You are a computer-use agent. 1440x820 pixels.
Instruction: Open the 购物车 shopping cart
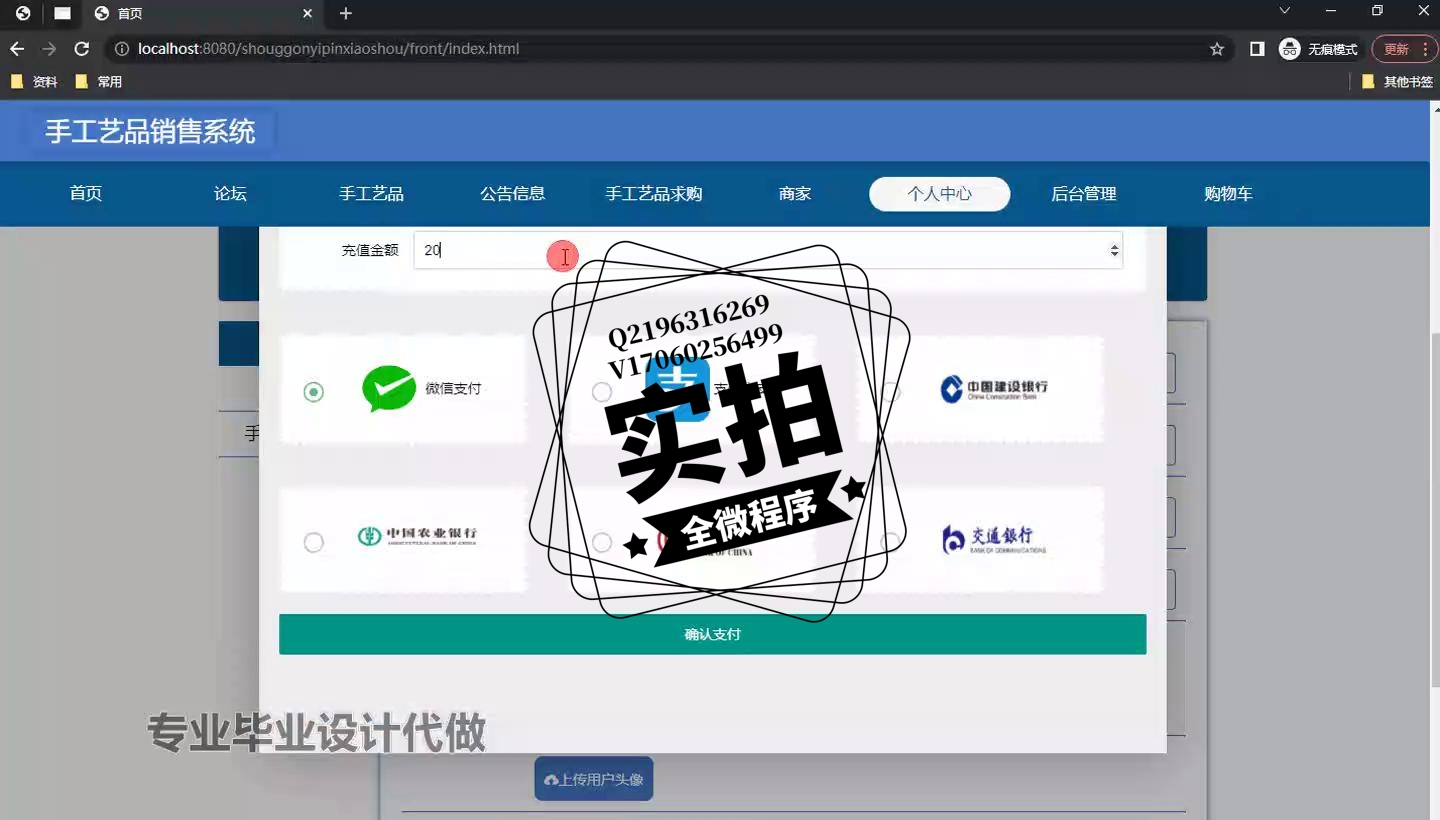(1228, 194)
